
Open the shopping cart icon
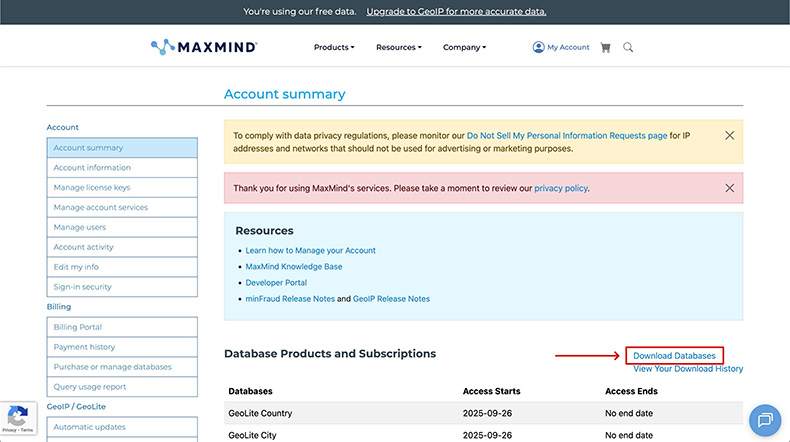point(606,47)
